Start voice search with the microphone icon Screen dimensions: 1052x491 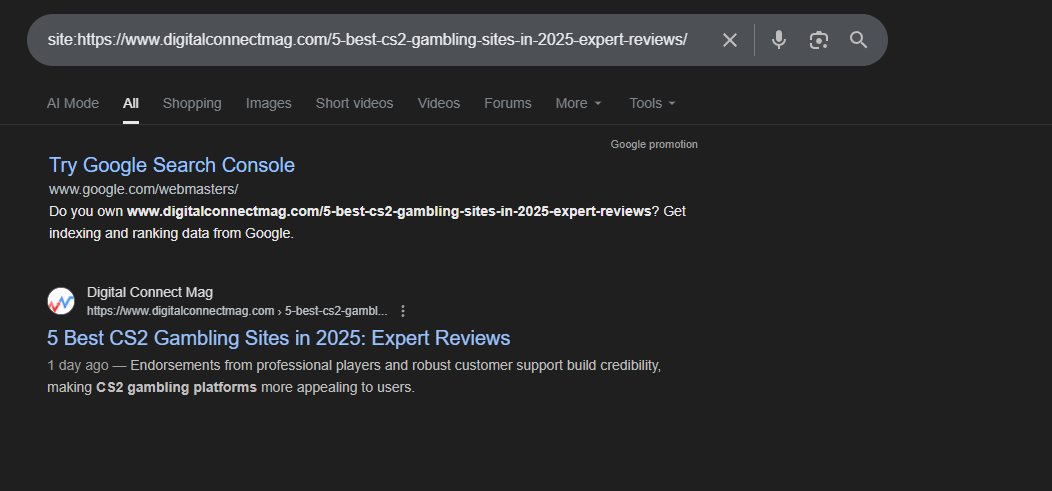click(778, 40)
